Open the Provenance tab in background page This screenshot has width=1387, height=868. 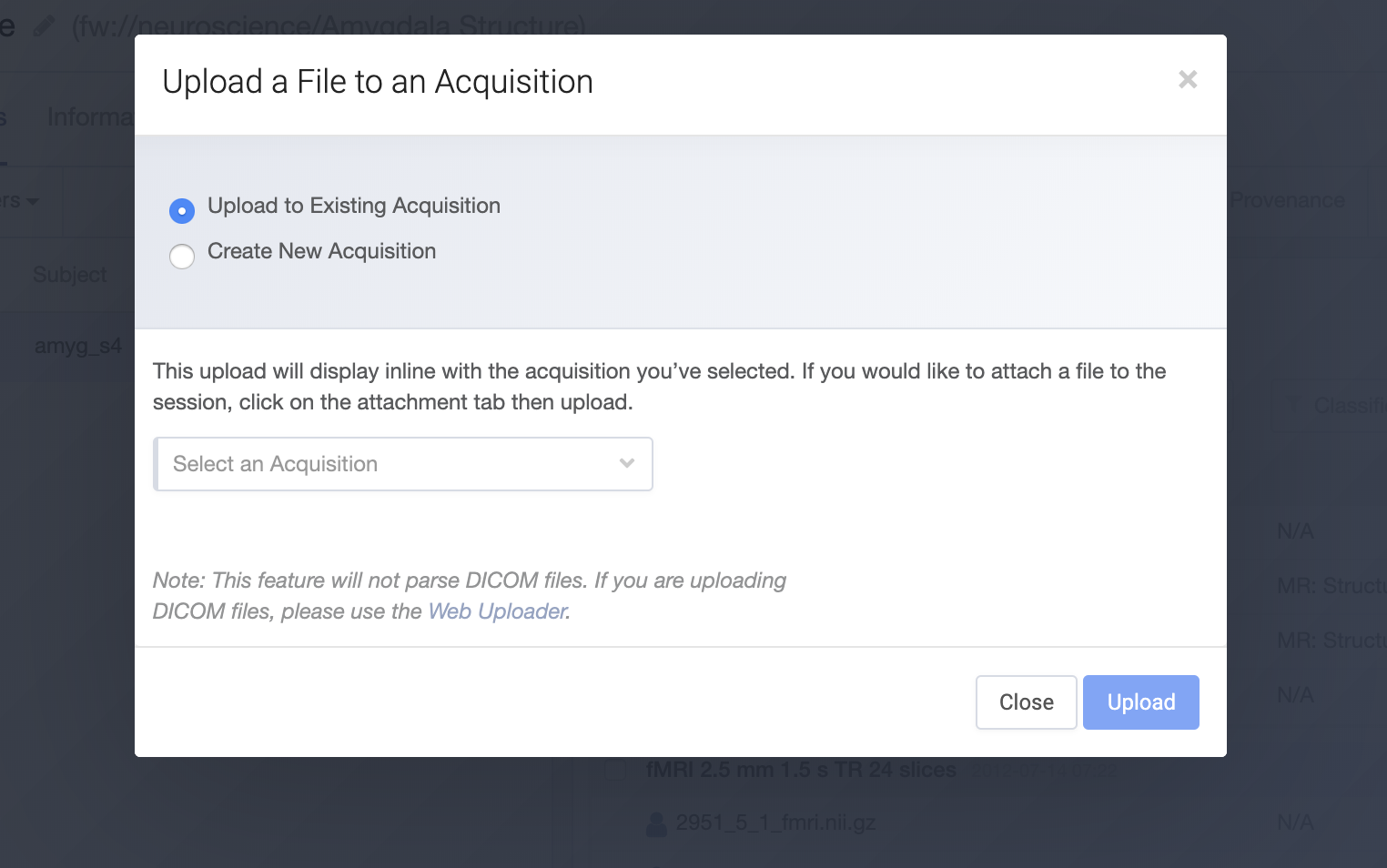pos(1287,200)
